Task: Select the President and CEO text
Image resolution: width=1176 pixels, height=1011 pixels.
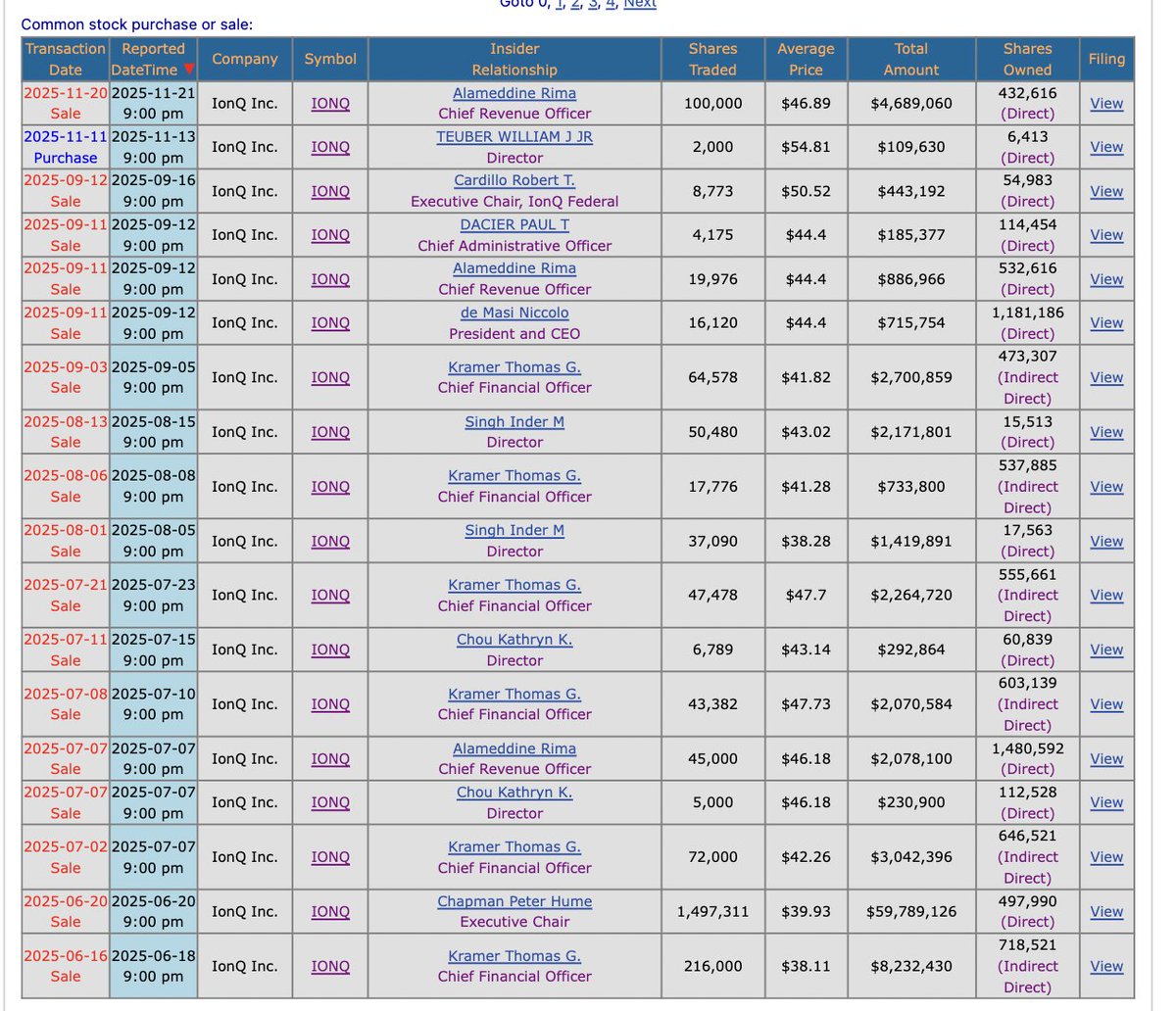Action: point(514,334)
